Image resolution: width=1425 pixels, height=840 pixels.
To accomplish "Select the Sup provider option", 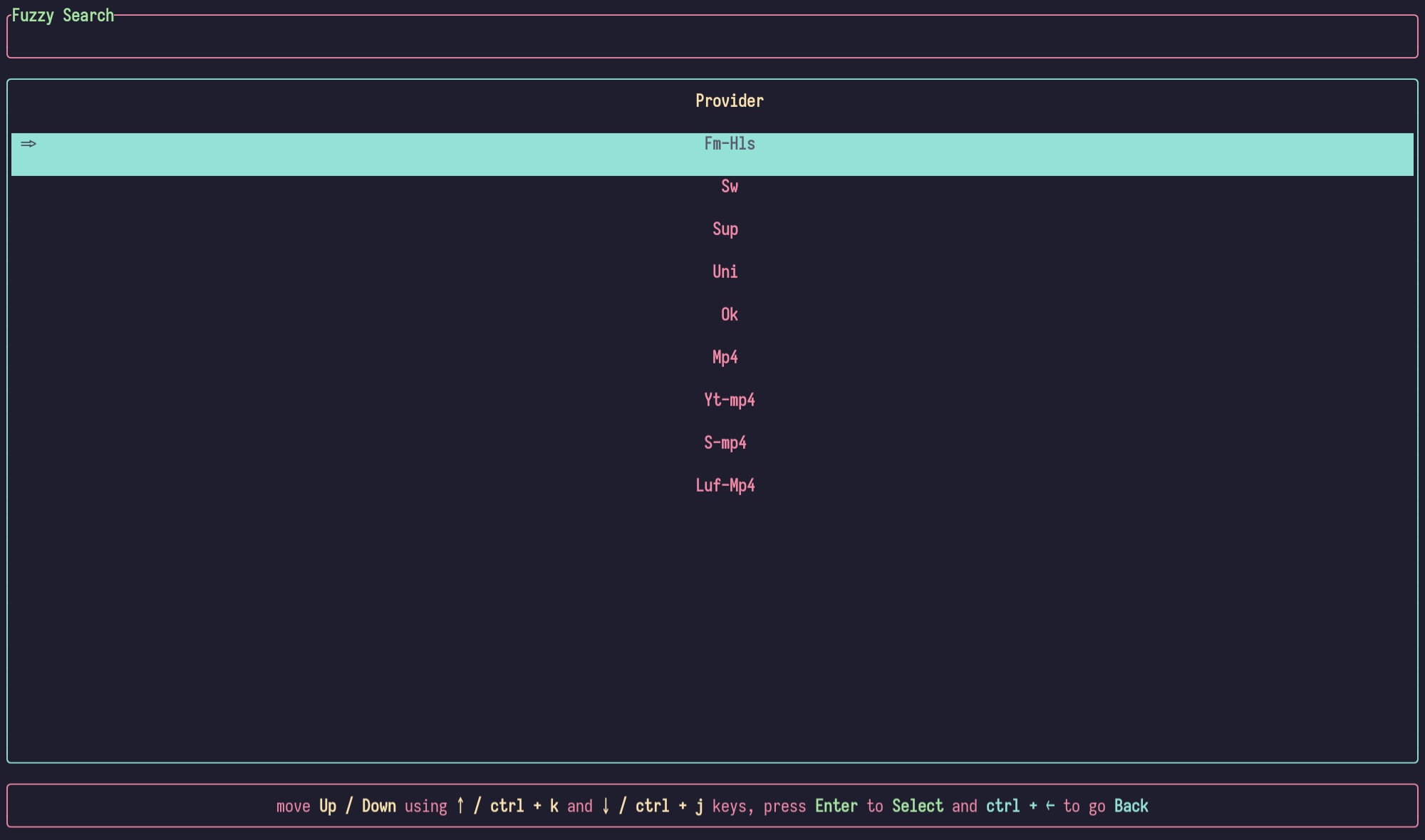I will tap(725, 229).
